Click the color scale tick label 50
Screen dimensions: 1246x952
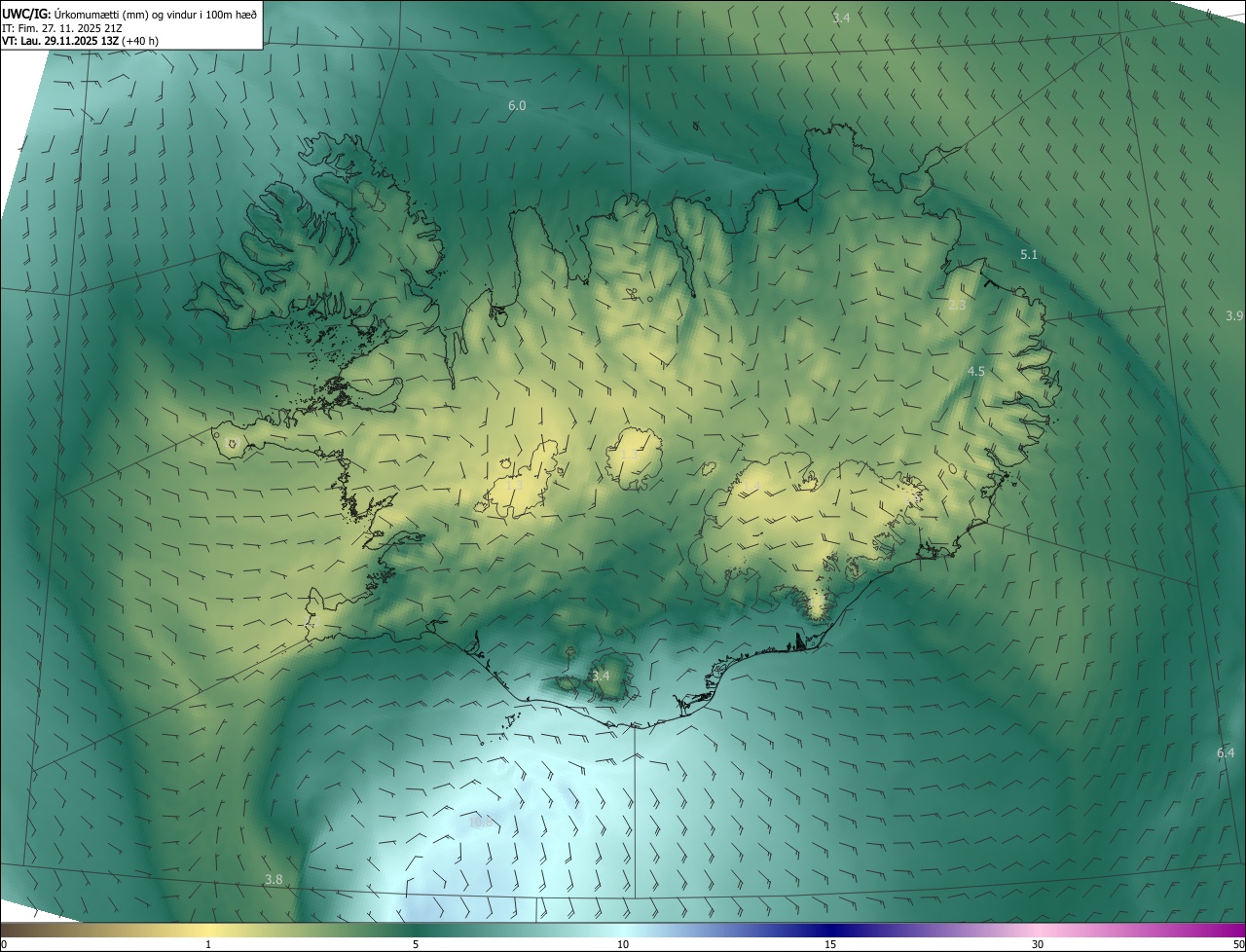click(x=1238, y=944)
